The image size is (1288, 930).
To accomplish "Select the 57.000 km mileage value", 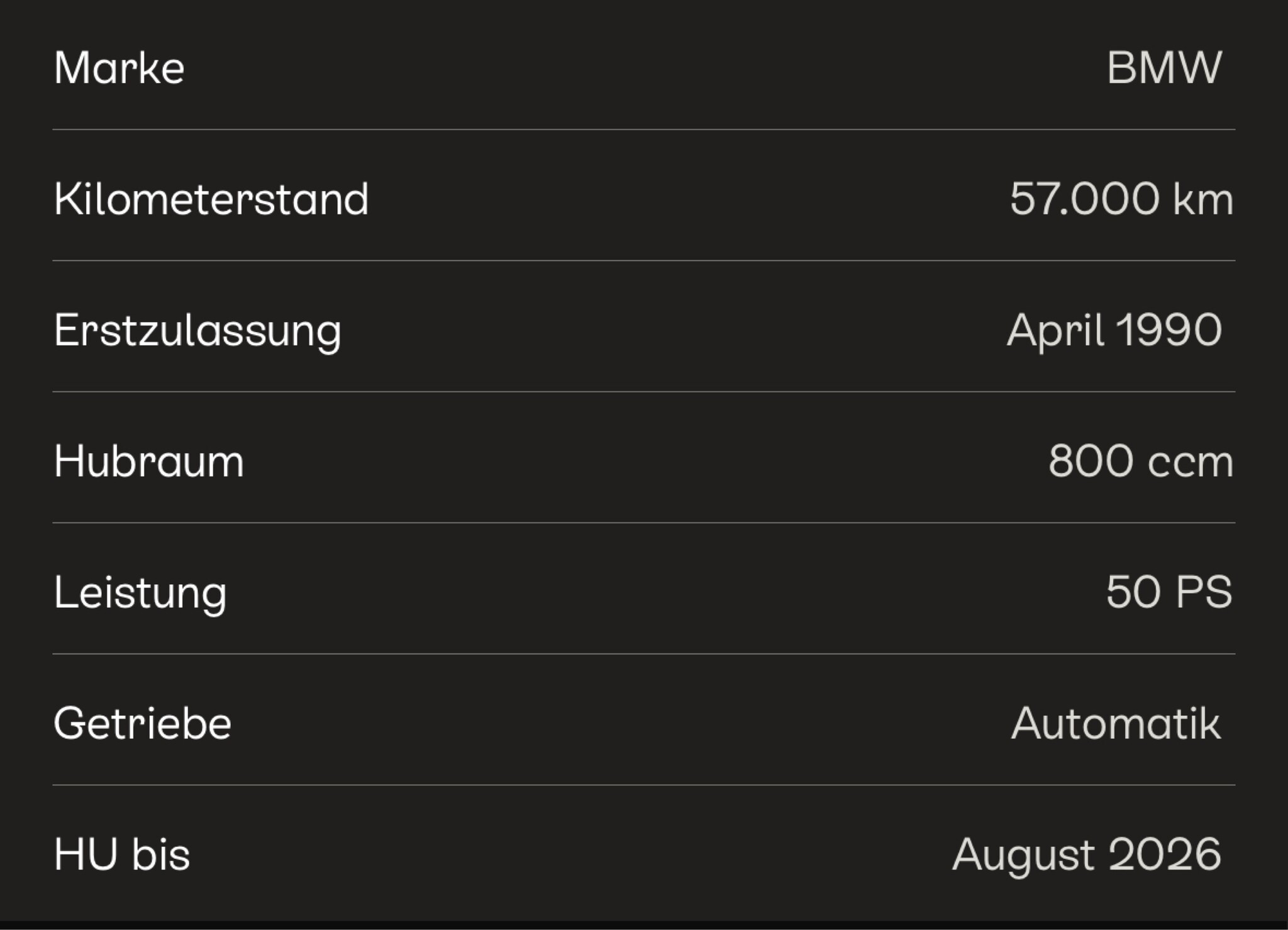I will (x=1121, y=199).
